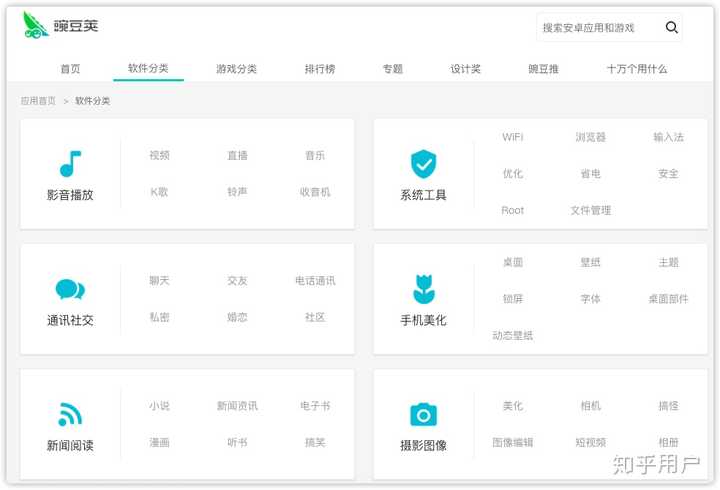Open the 排行榜 tab
The width and height of the screenshot is (720, 490).
320,69
